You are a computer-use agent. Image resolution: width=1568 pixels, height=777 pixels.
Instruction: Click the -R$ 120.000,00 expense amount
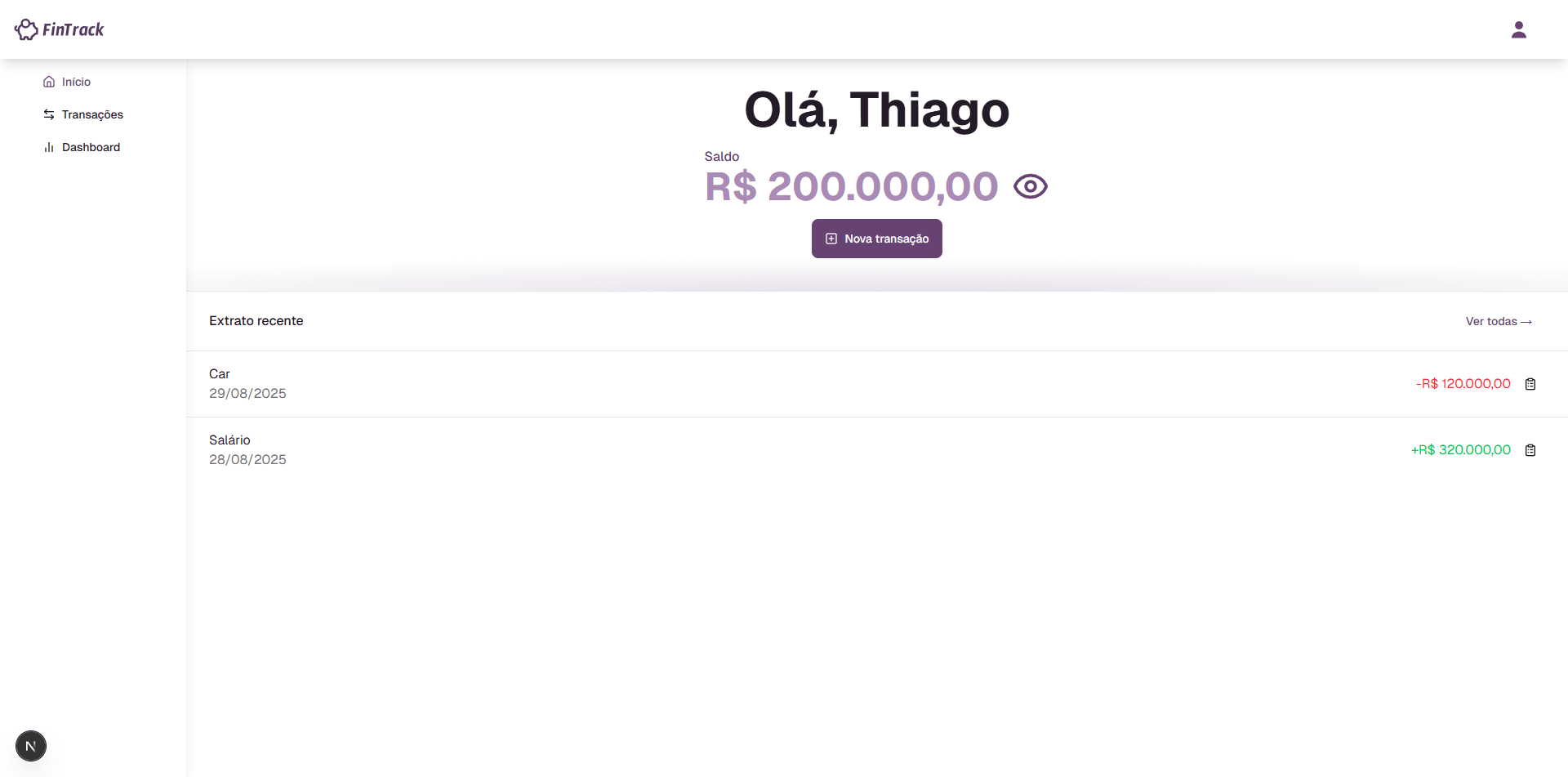(x=1463, y=383)
